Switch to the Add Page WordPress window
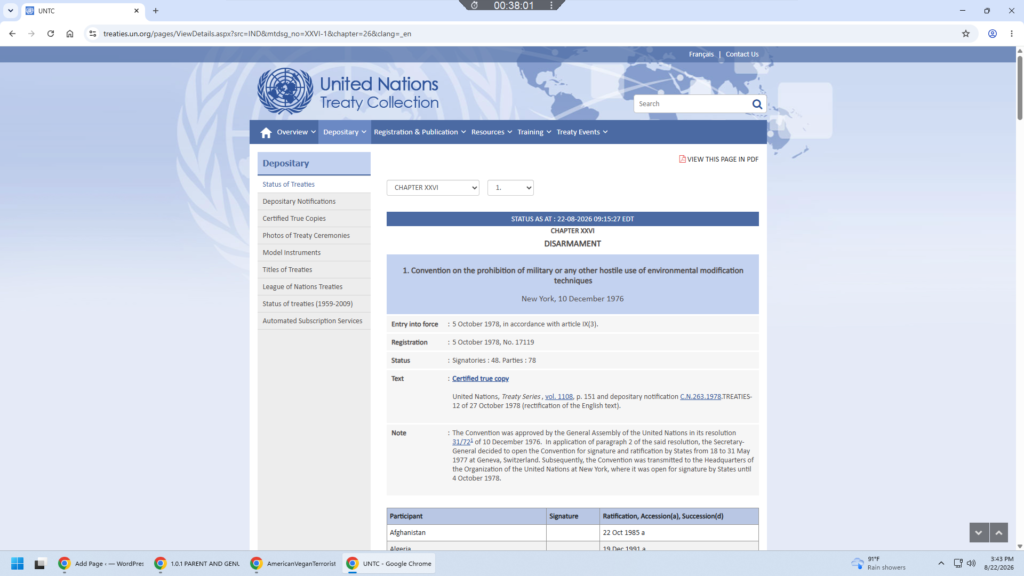Image resolution: width=1024 pixels, height=576 pixels. tap(101, 563)
